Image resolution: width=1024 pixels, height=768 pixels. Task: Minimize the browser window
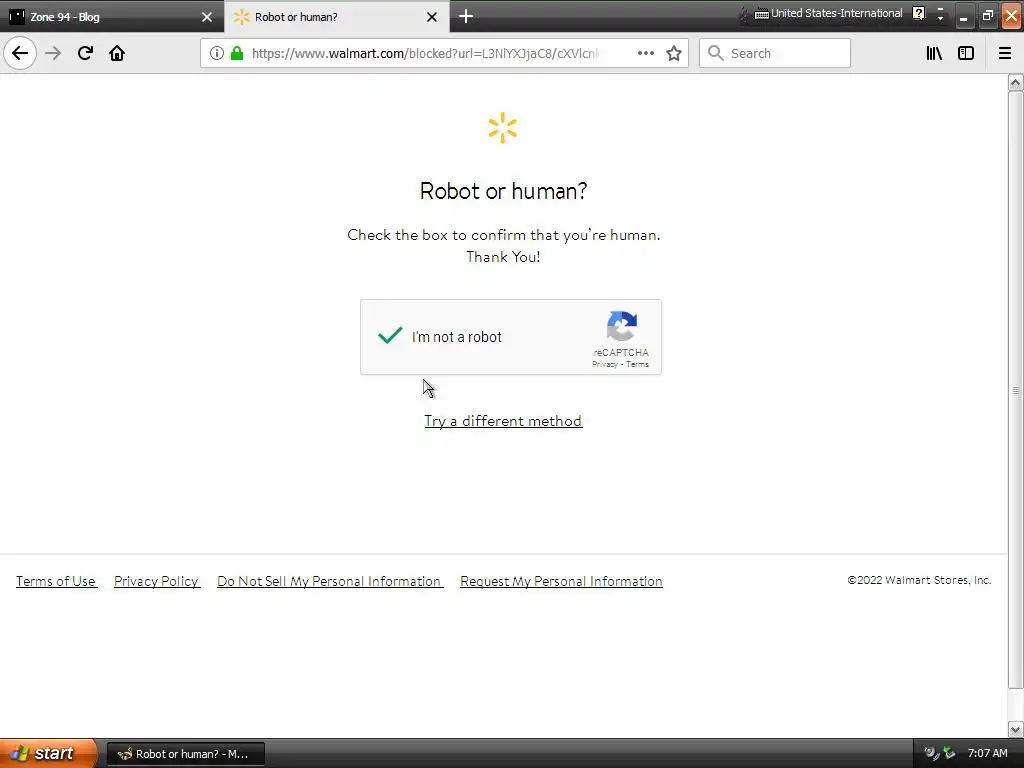tap(963, 16)
